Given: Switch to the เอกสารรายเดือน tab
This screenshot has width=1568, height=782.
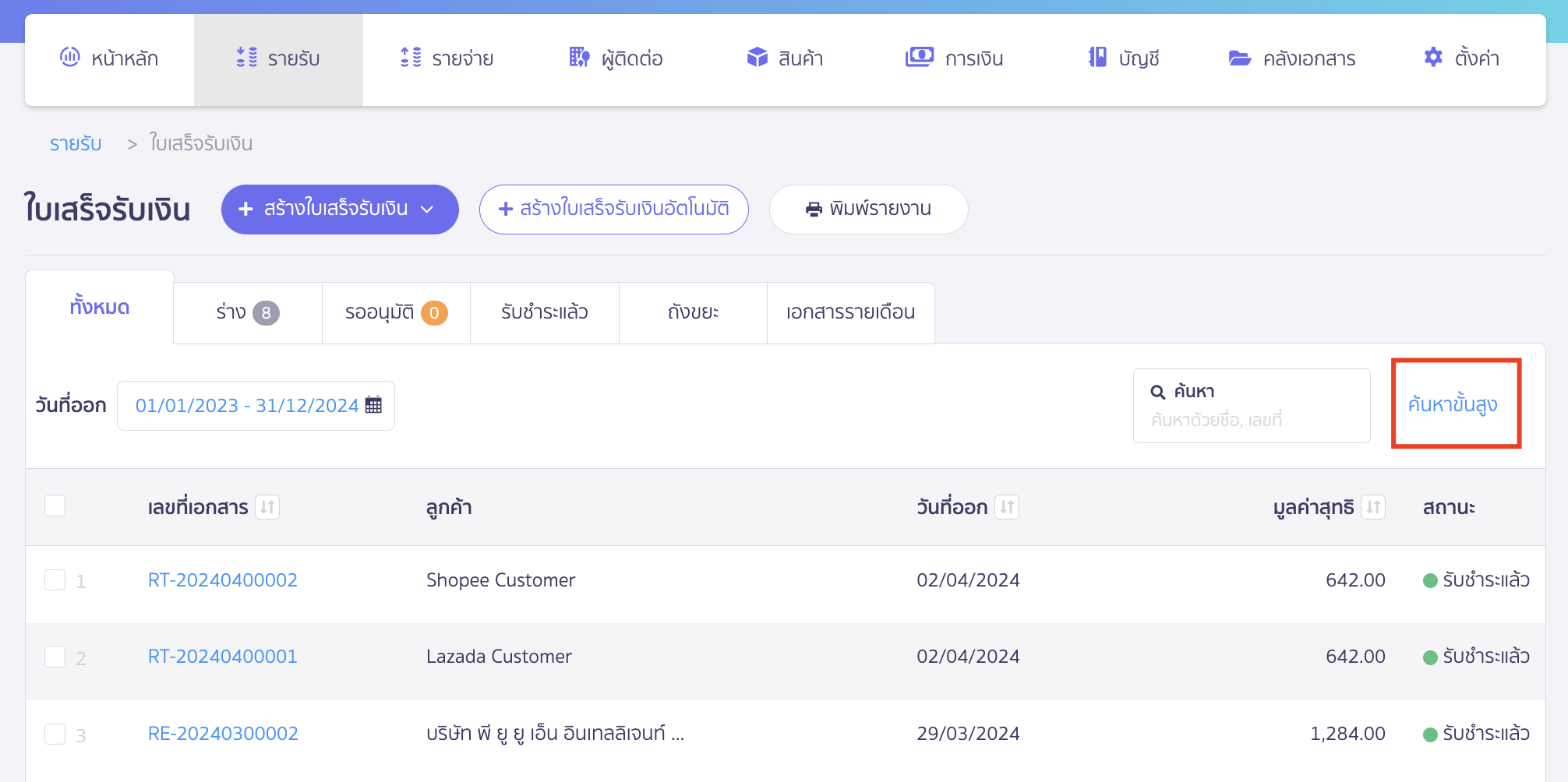Looking at the screenshot, I should point(851,312).
